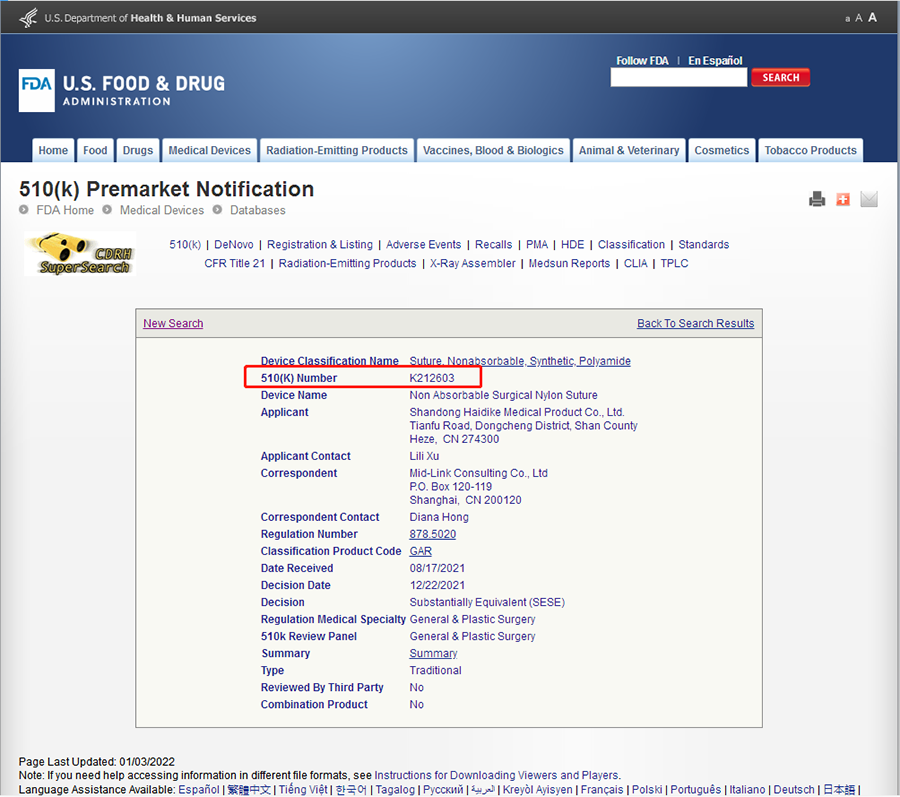Open the CLIA link

click(x=635, y=263)
